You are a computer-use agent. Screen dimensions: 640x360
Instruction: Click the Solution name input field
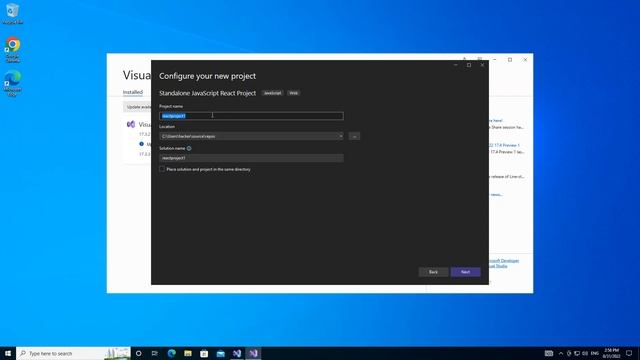pos(251,158)
